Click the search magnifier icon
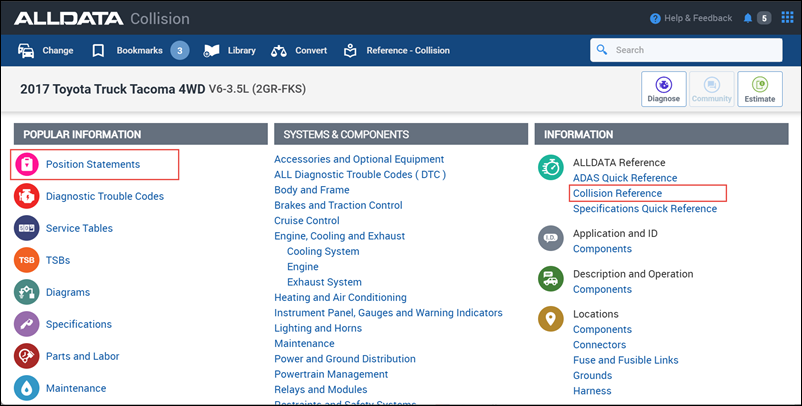The width and height of the screenshot is (802, 406). click(x=602, y=50)
